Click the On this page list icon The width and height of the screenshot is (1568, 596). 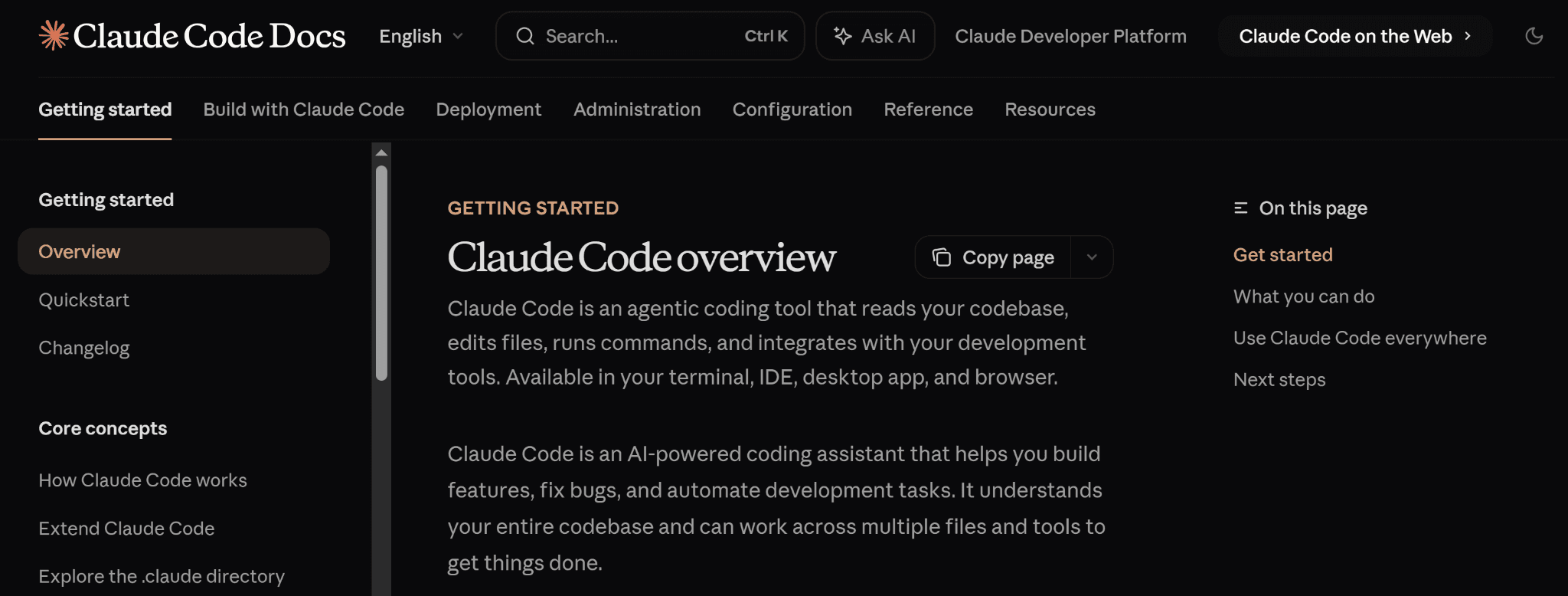[1241, 208]
